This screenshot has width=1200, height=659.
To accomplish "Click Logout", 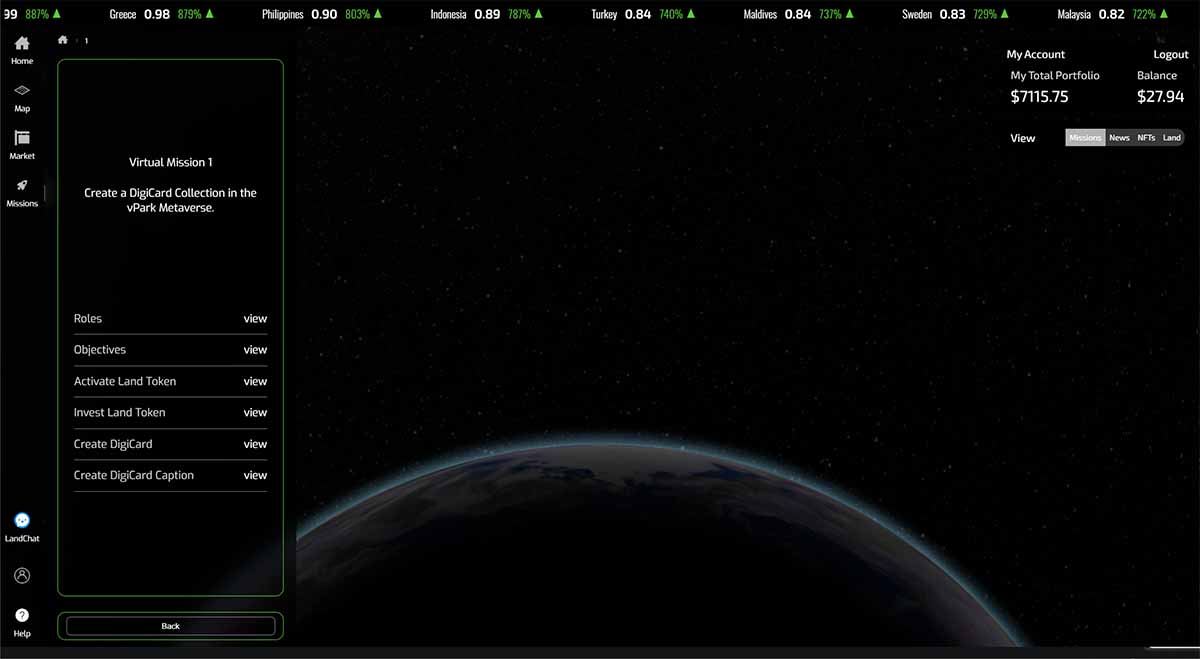I will (x=1171, y=54).
